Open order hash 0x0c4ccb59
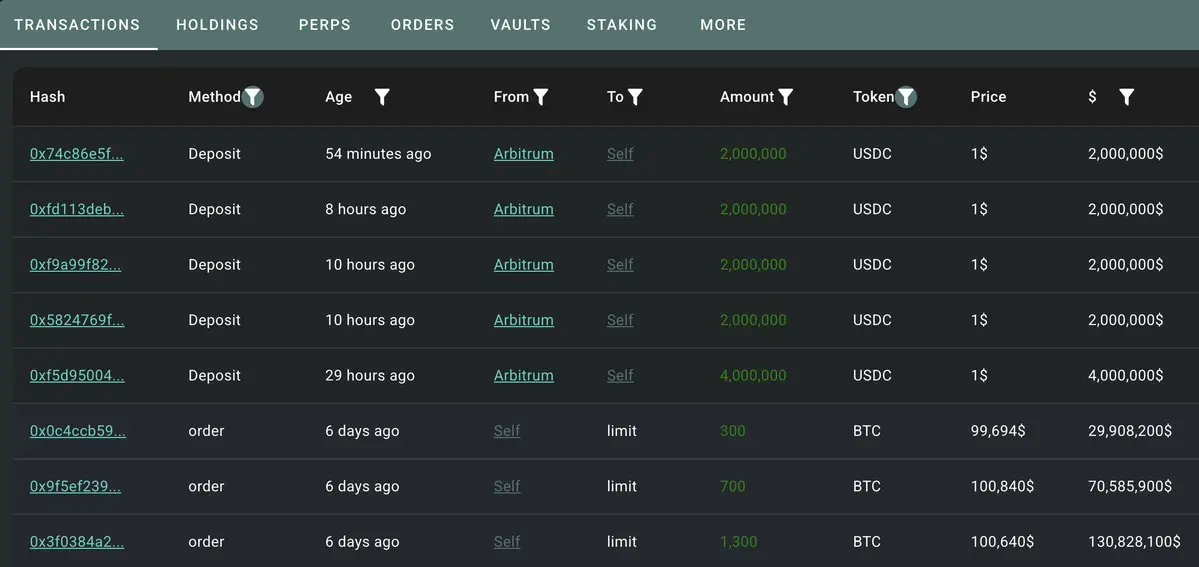Image resolution: width=1199 pixels, height=567 pixels. click(77, 431)
